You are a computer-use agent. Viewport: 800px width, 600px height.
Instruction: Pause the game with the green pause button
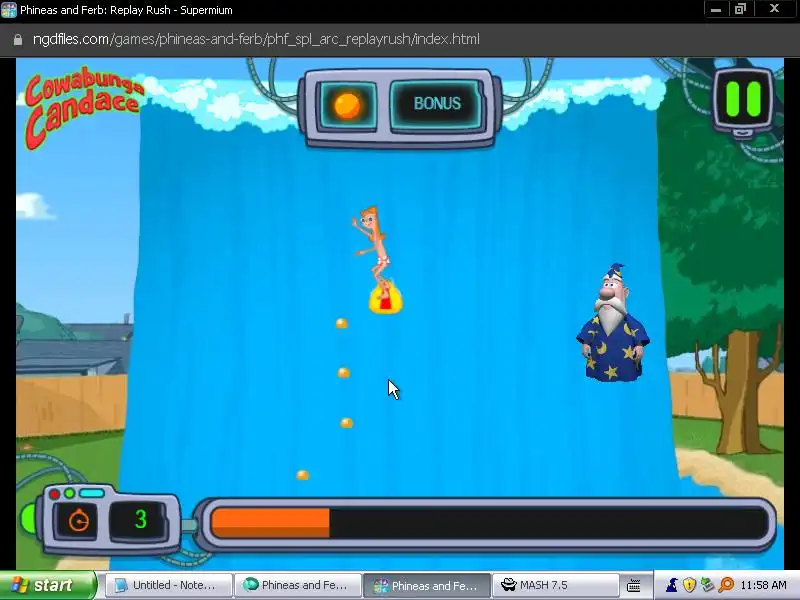click(743, 98)
